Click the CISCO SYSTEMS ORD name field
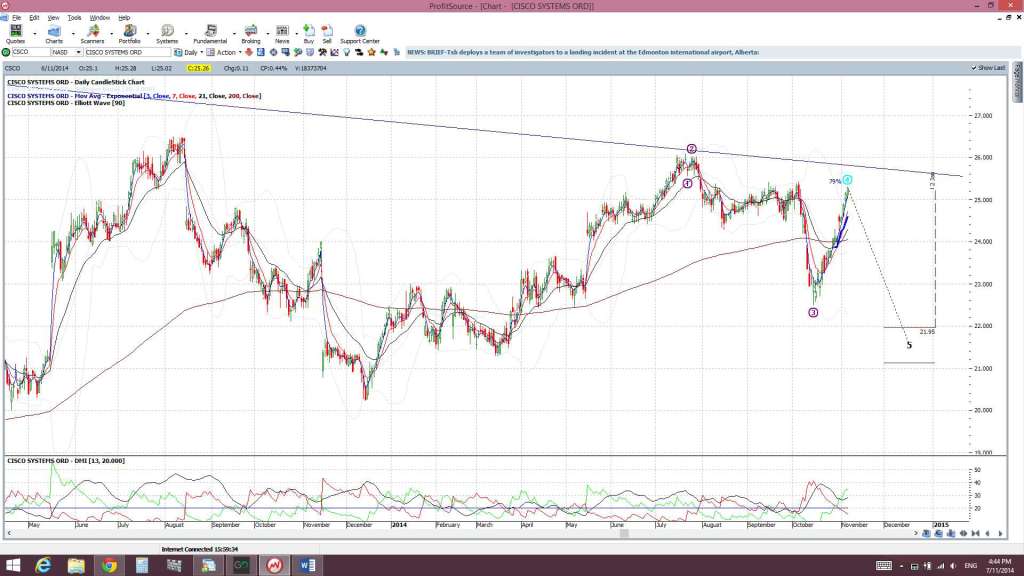The height and width of the screenshot is (576, 1024). 127,52
